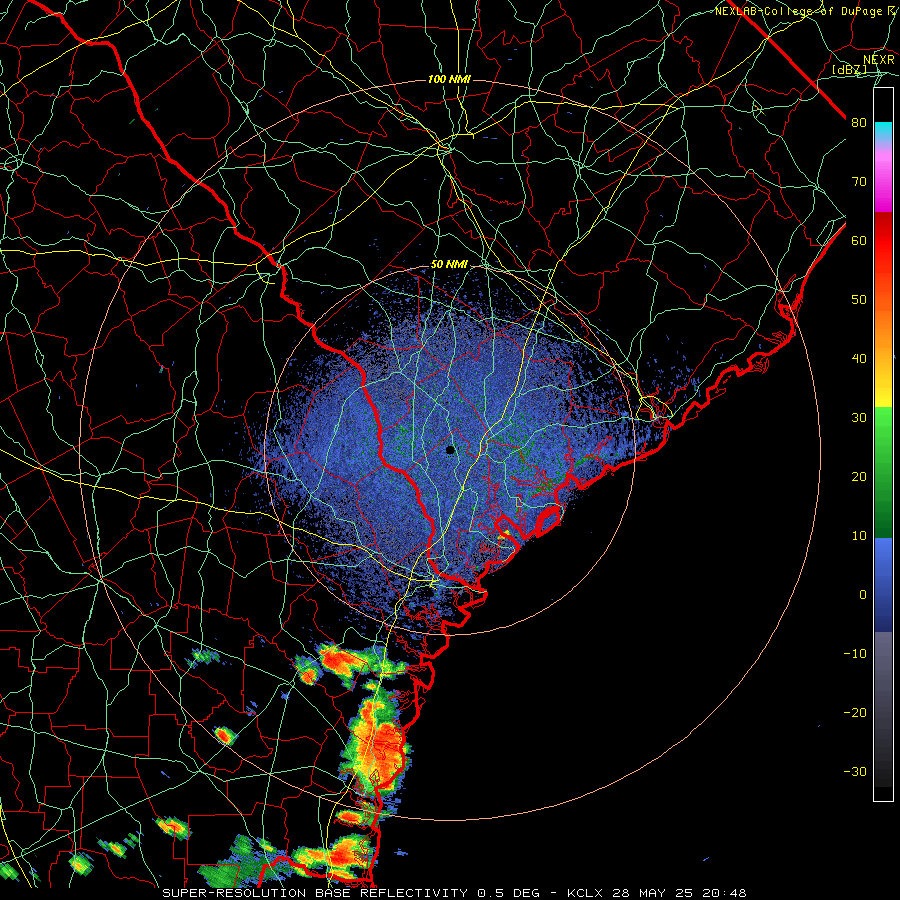The height and width of the screenshot is (900, 900).
Task: Click the 'NEXR' label above color bar
Action: tap(879, 60)
